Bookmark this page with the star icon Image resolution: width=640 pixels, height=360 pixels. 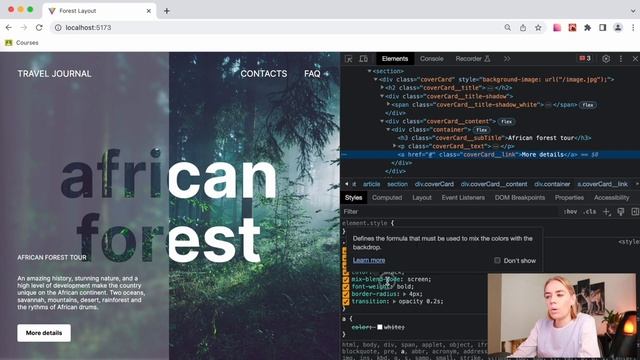pyautogui.click(x=538, y=27)
